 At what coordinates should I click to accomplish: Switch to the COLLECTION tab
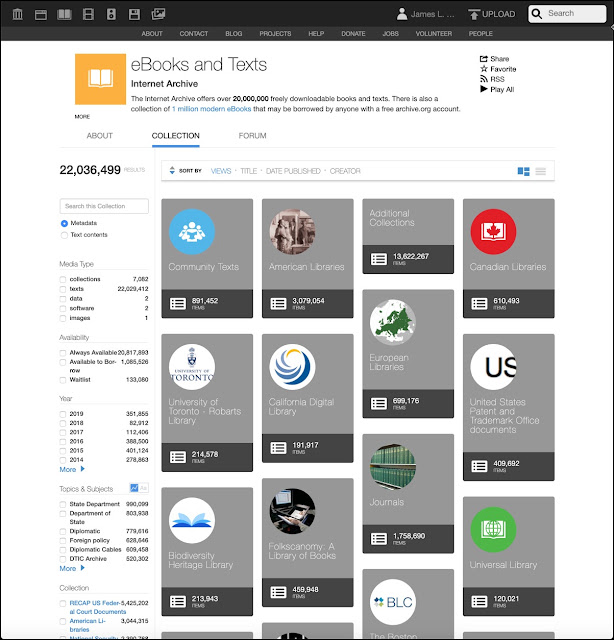click(176, 136)
